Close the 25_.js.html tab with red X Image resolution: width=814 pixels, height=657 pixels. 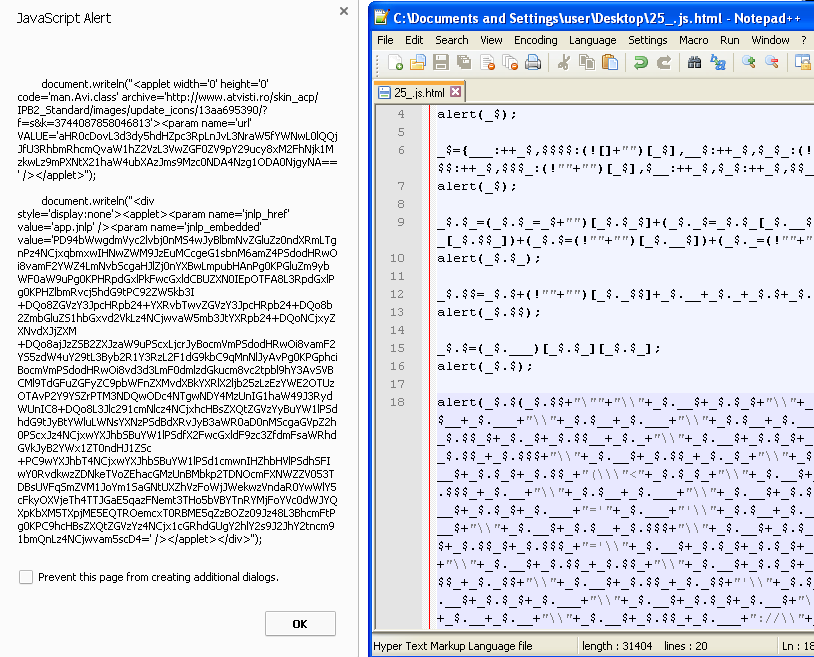pyautogui.click(x=455, y=92)
